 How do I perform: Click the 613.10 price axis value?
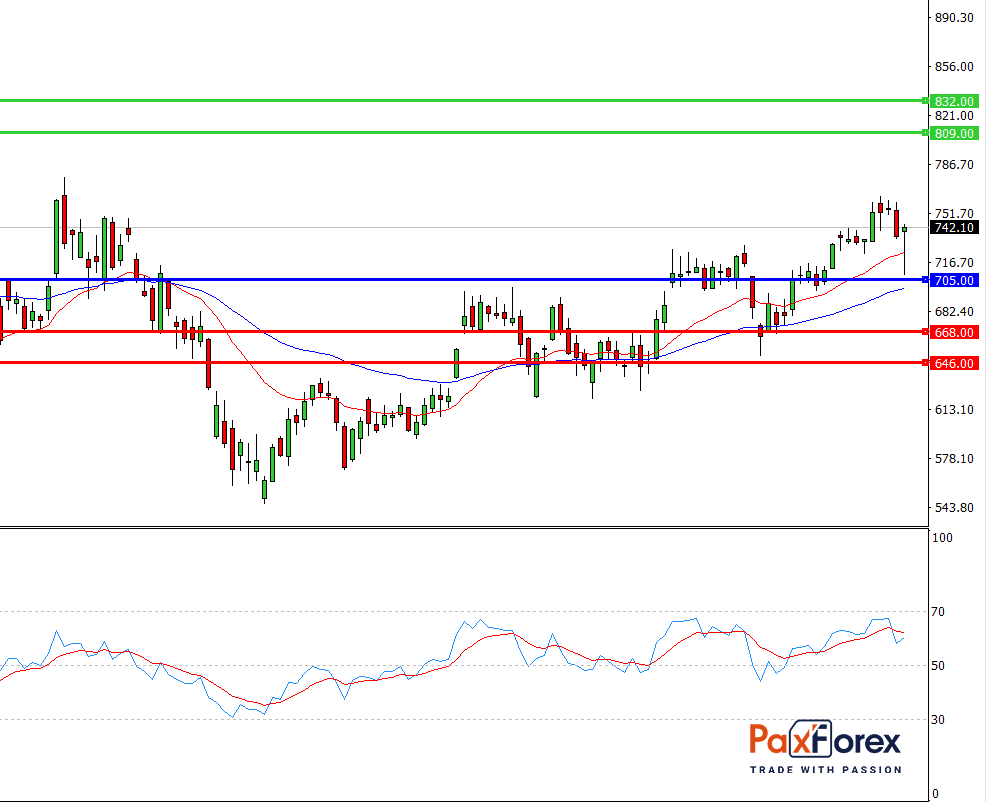coord(952,410)
